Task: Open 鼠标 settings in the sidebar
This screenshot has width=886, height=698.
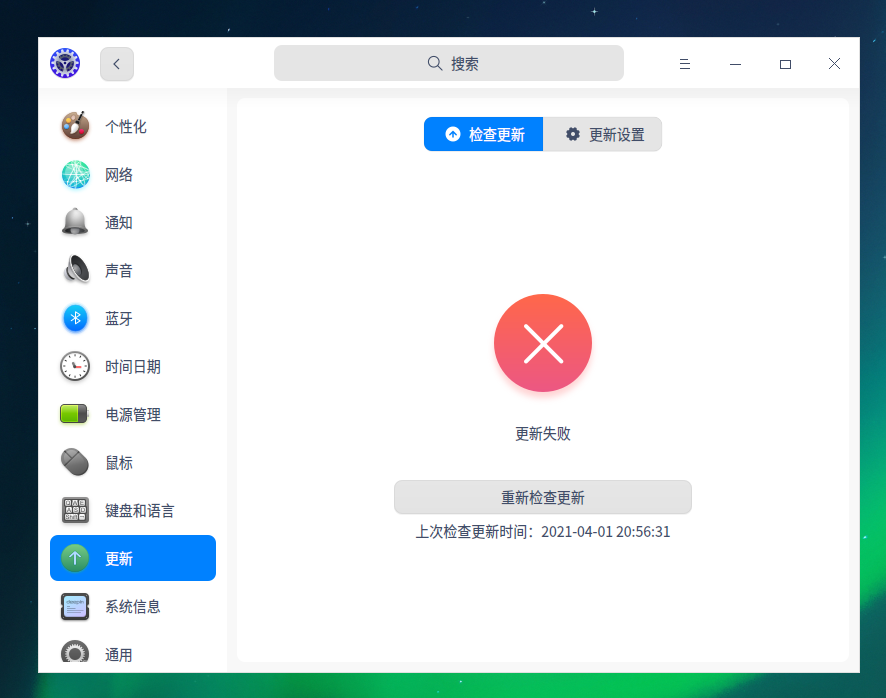Action: [x=133, y=462]
